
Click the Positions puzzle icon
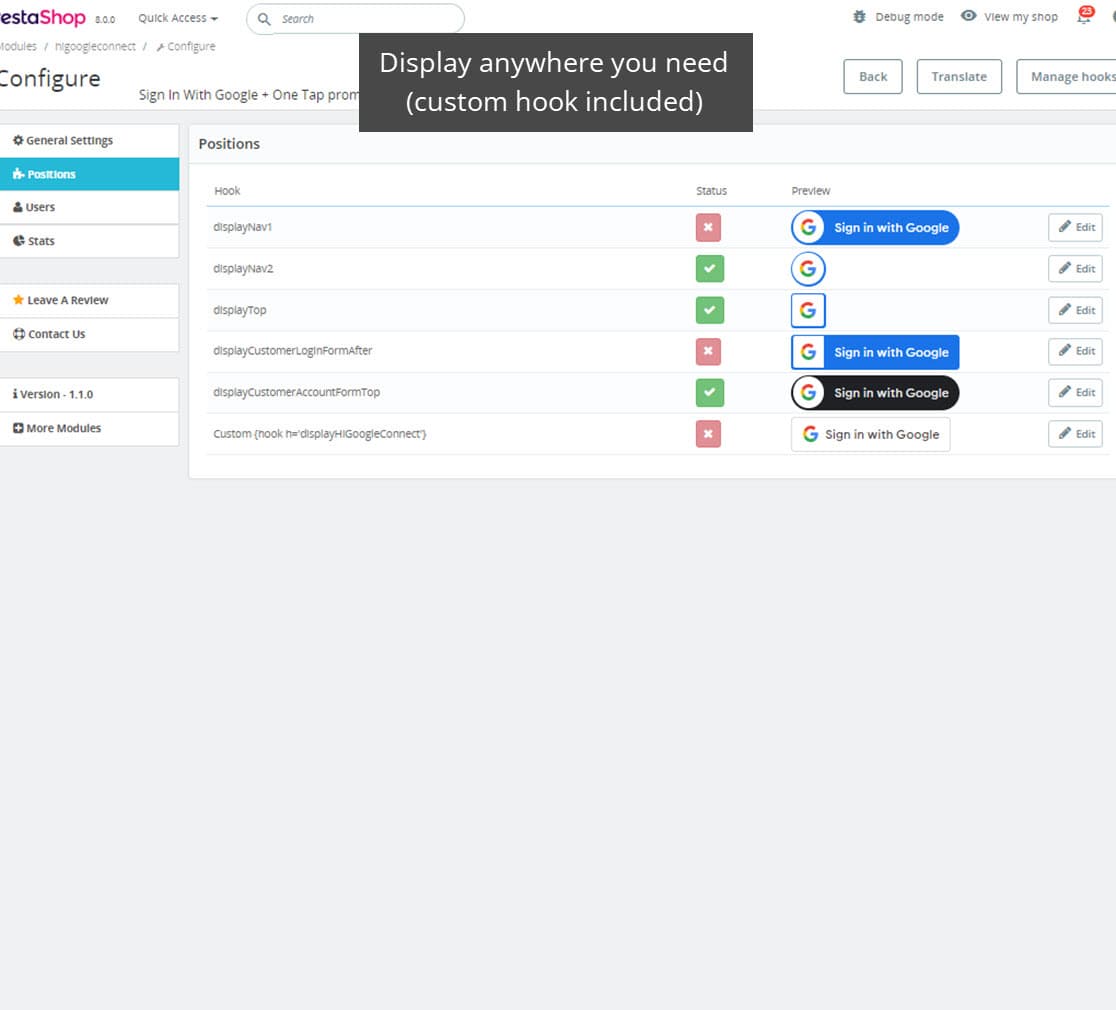coord(19,174)
